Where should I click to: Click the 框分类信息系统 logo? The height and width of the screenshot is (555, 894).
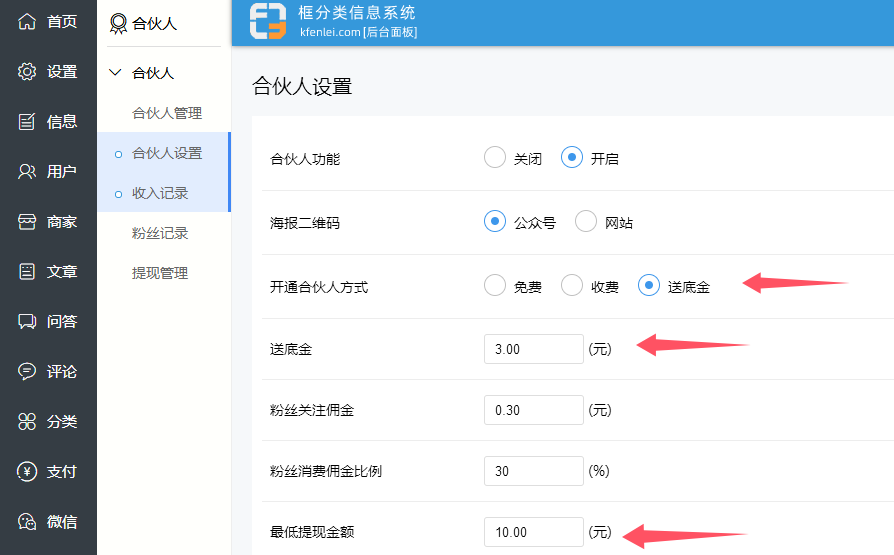tap(267, 21)
